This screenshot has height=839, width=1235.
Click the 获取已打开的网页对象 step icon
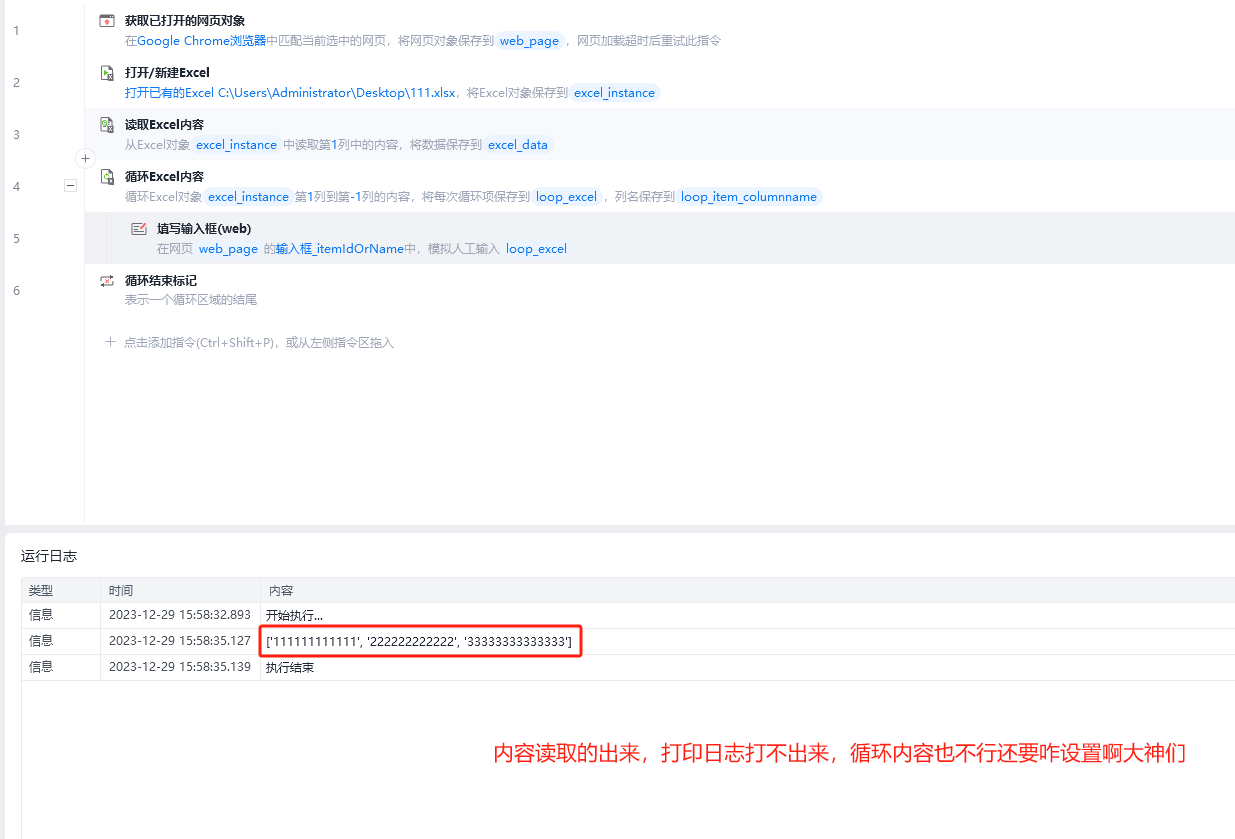[107, 21]
